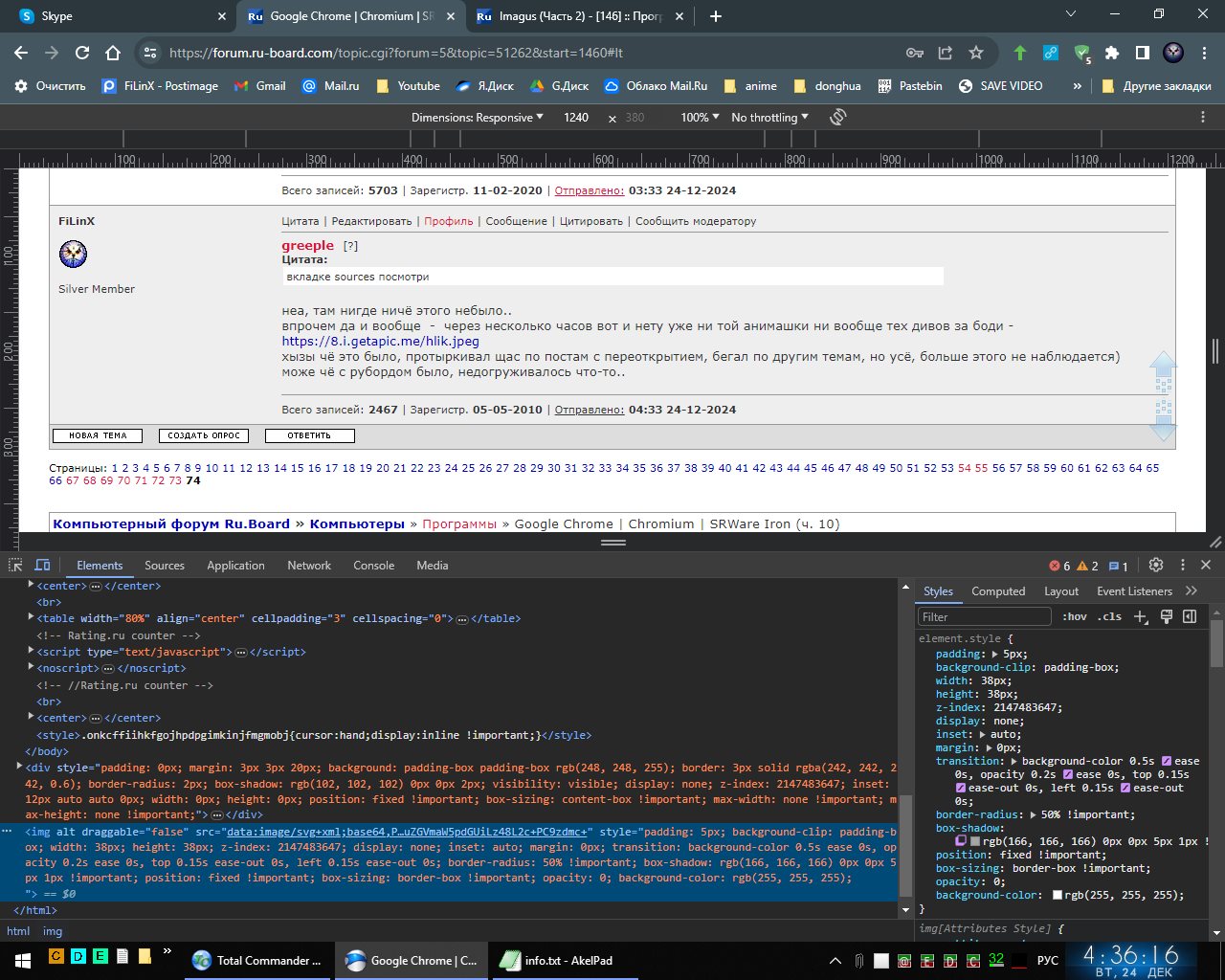1225x980 pixels.
Task: Click the Styles Filter input field
Action: [x=985, y=616]
